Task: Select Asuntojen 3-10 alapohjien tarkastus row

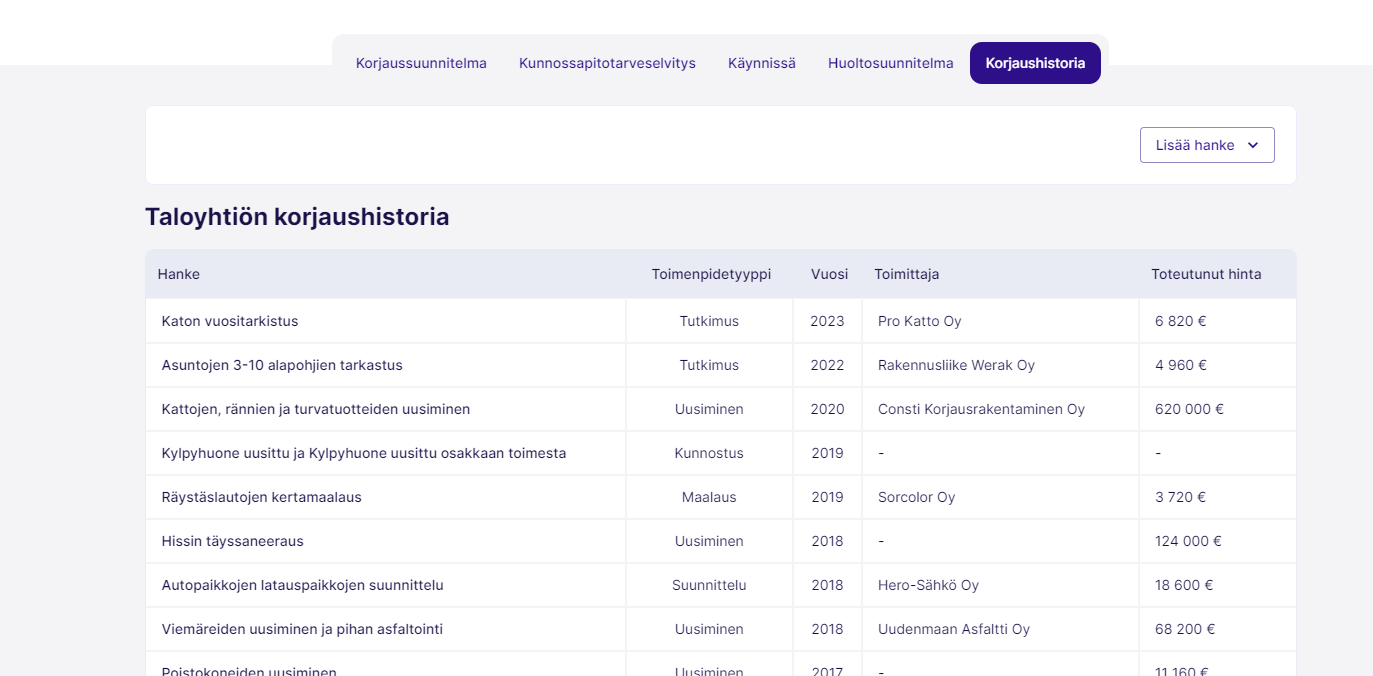Action: click(282, 365)
